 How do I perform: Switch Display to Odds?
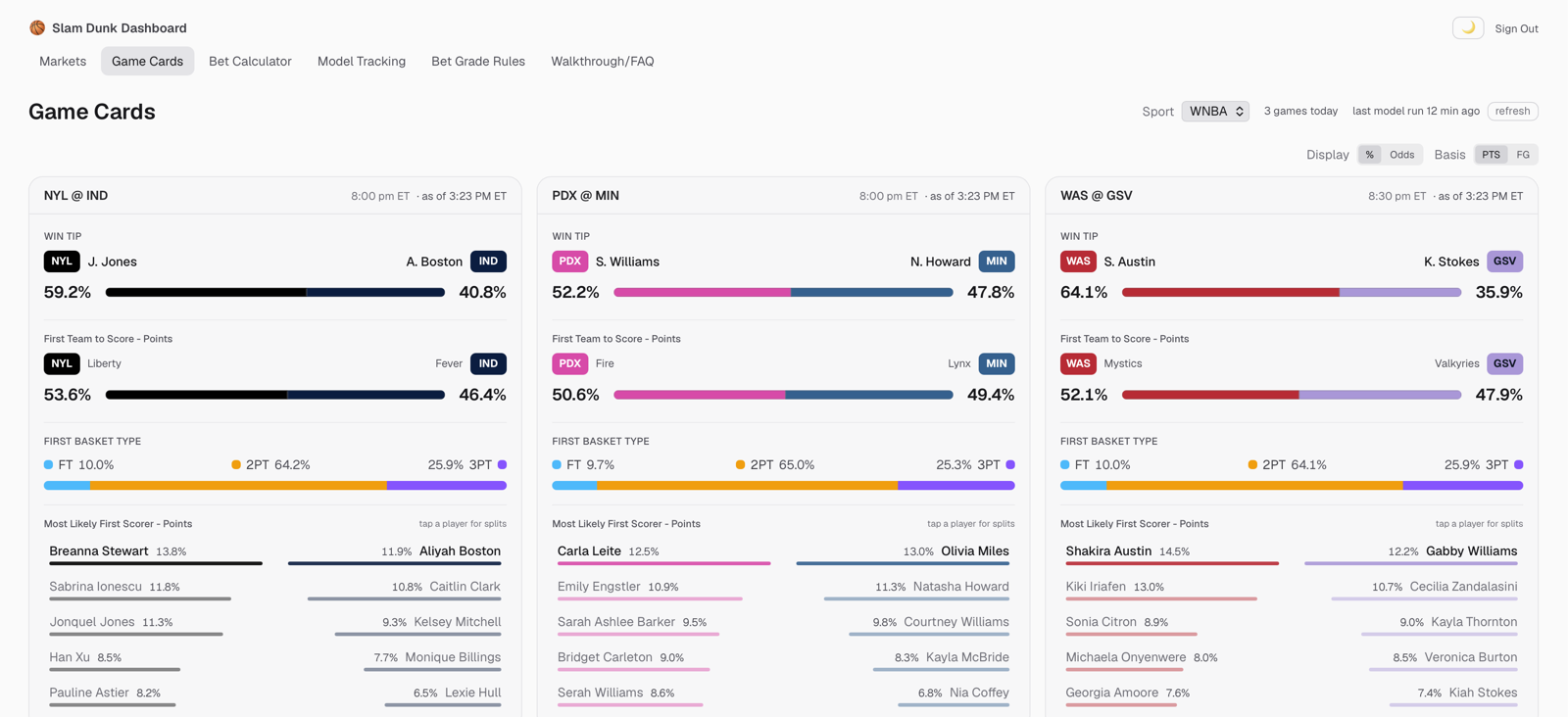click(1401, 155)
